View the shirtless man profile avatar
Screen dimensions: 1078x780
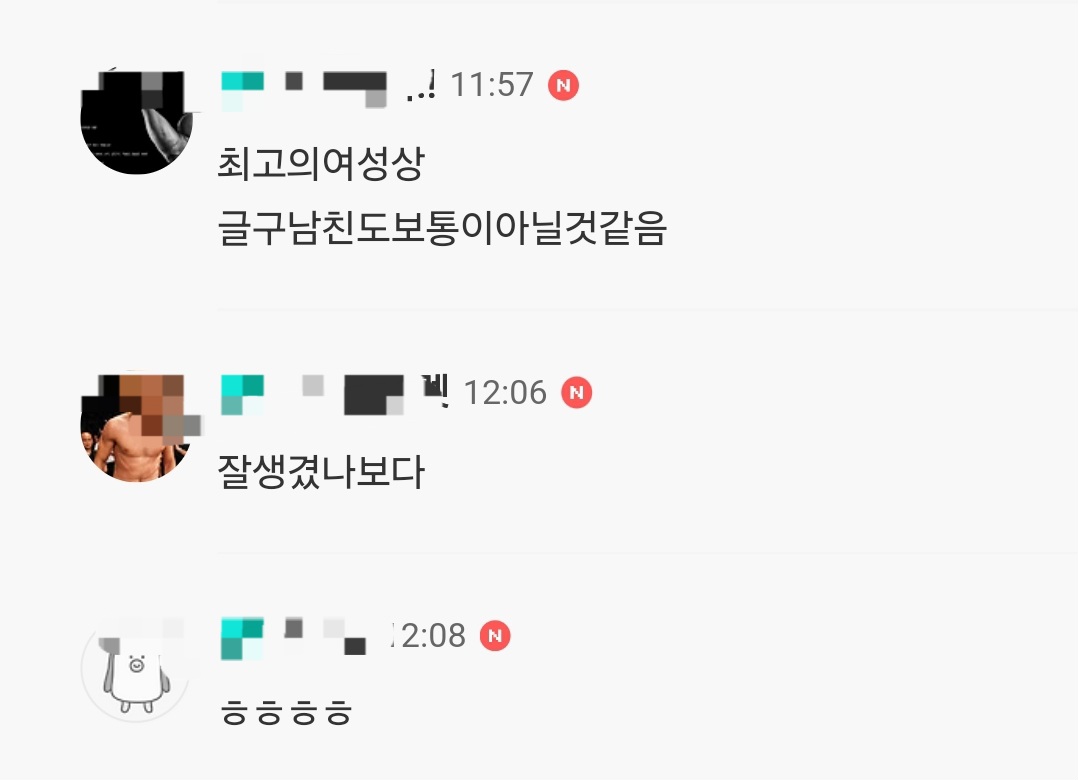pyautogui.click(x=136, y=428)
